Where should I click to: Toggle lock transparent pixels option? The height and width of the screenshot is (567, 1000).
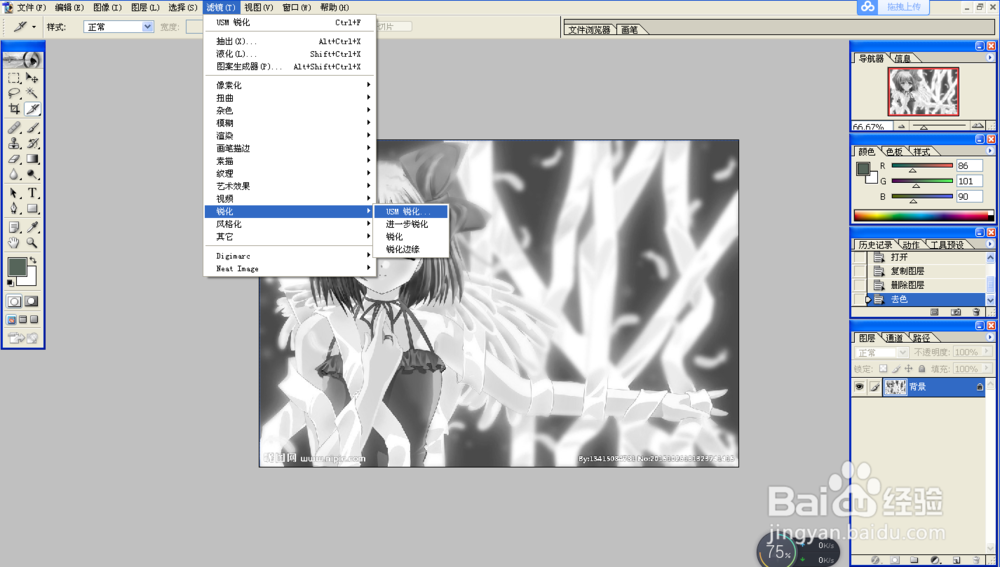pos(883,369)
